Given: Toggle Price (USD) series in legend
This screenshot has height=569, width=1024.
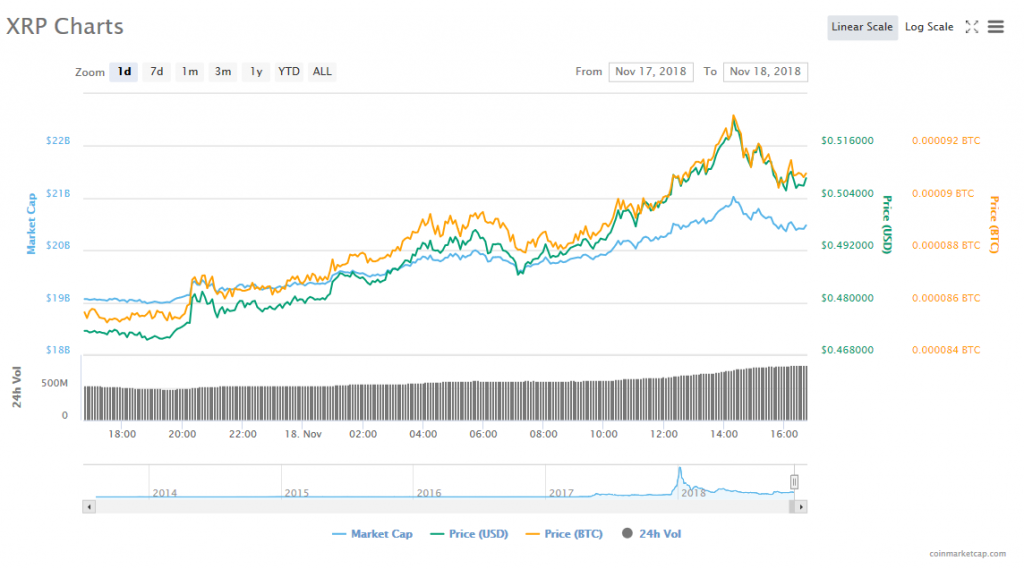Looking at the screenshot, I should pos(468,534).
